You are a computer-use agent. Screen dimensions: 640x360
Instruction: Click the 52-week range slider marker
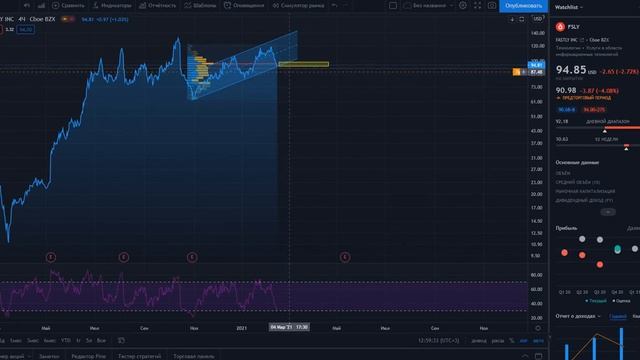coord(626,148)
